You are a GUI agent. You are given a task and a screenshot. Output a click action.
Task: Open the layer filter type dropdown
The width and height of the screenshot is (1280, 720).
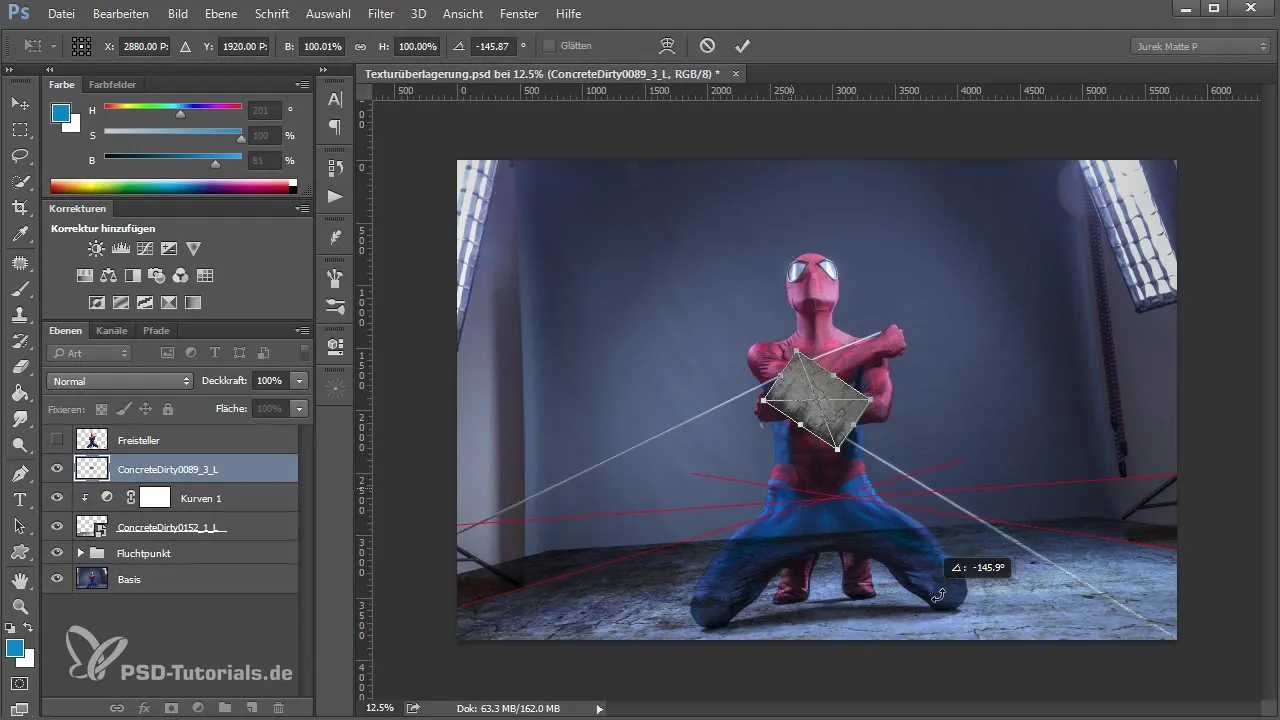pyautogui.click(x=90, y=353)
